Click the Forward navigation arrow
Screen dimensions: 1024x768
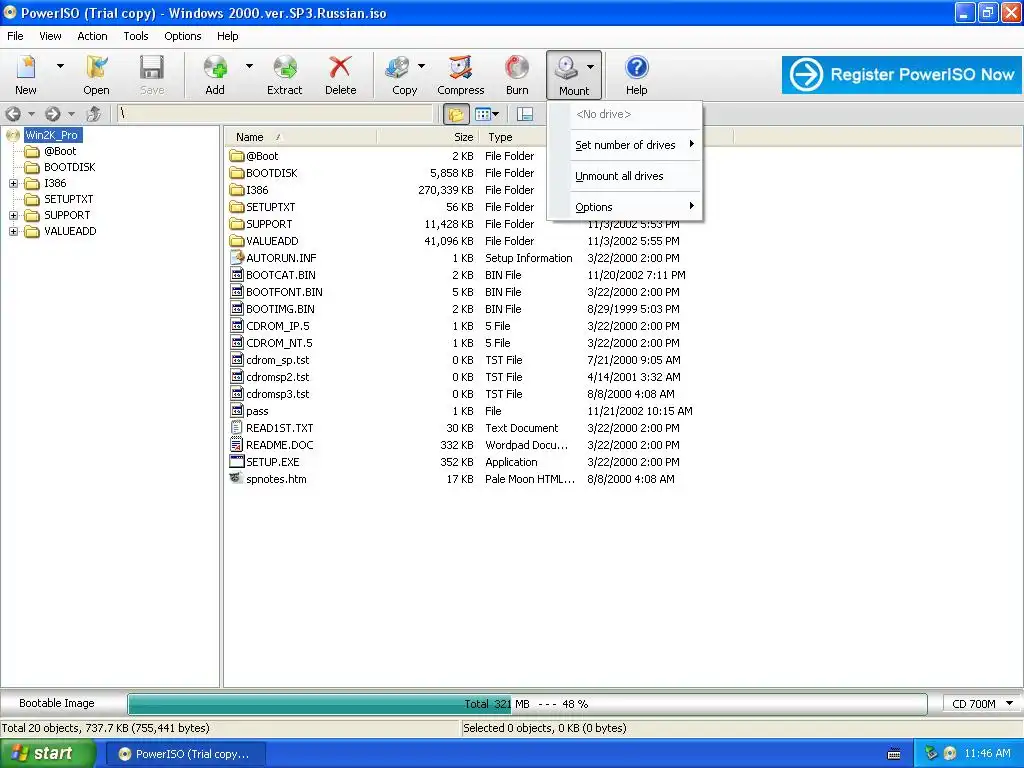pyautogui.click(x=53, y=114)
